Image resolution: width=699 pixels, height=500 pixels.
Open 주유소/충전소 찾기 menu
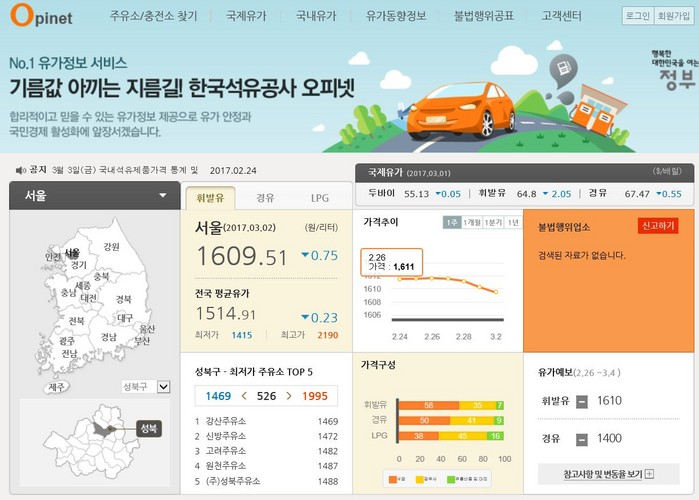tap(153, 17)
